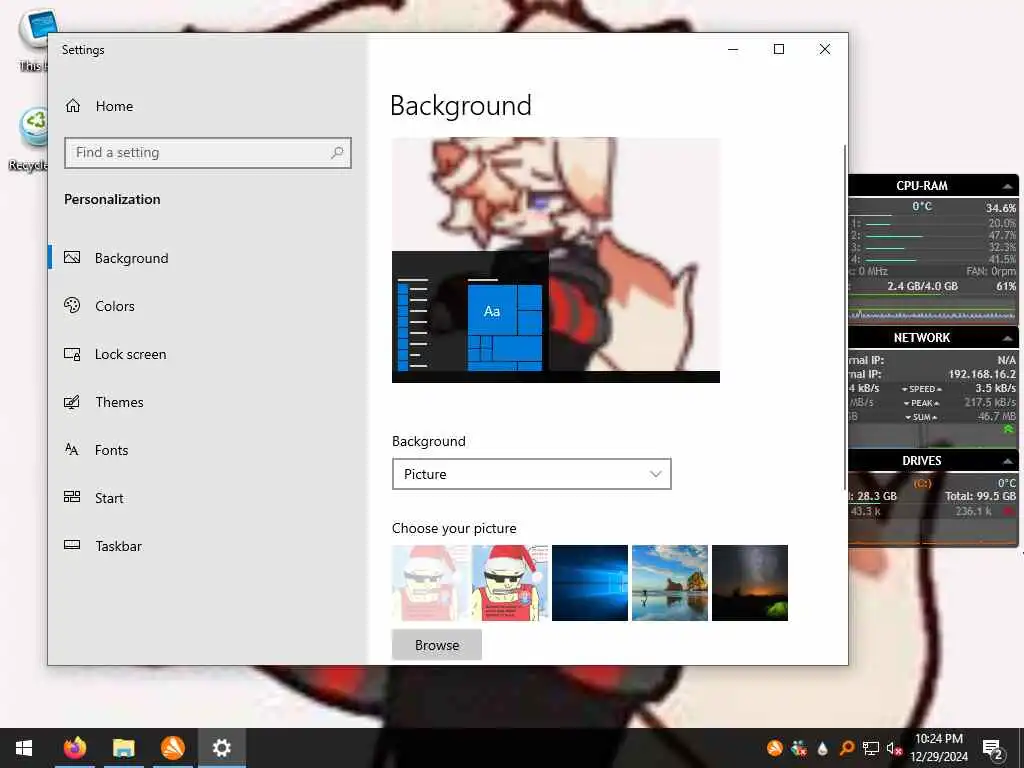The image size is (1024, 768).
Task: Click the search magnifier in Find a setting
Action: pos(337,153)
